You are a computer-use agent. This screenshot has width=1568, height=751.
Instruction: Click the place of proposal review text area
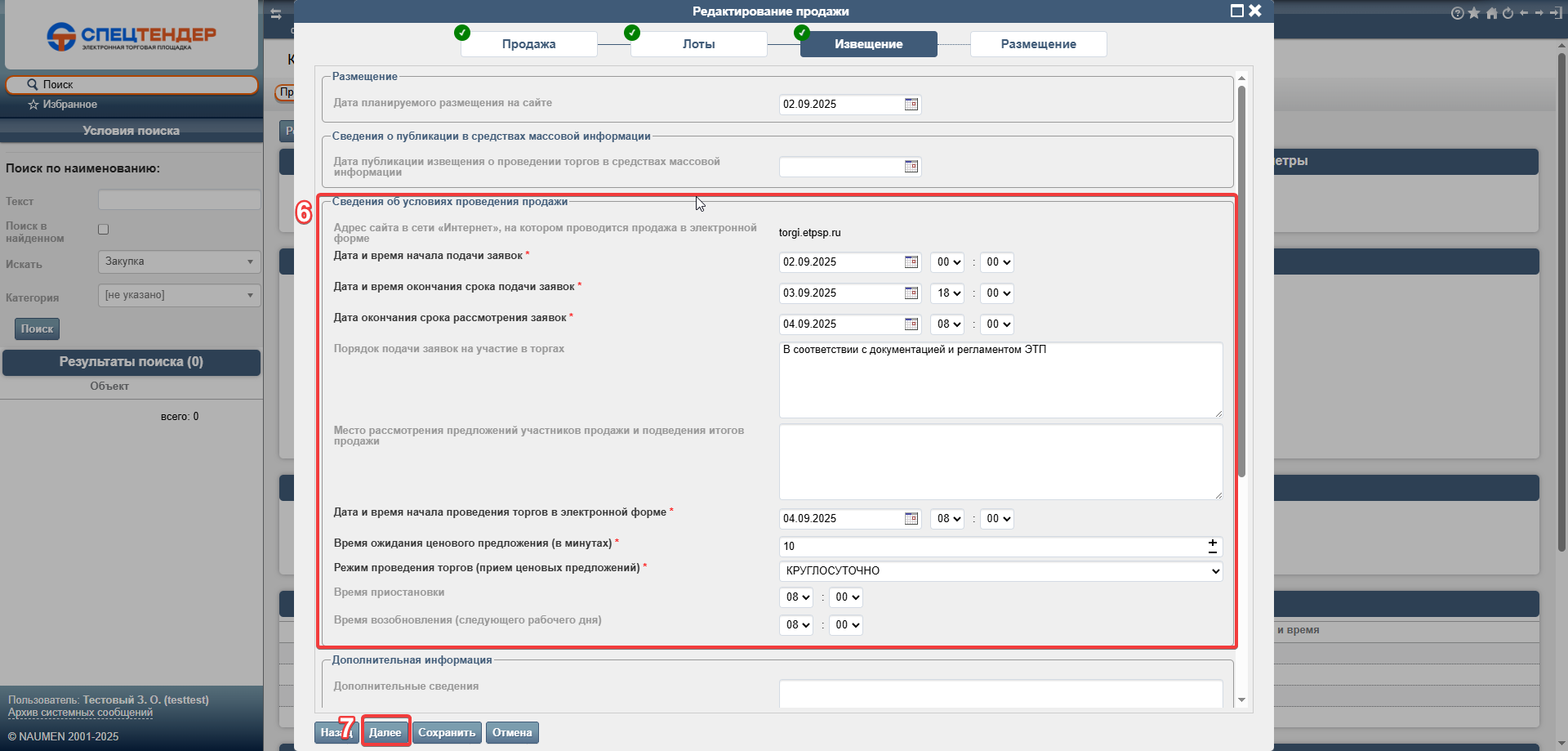coord(1000,462)
